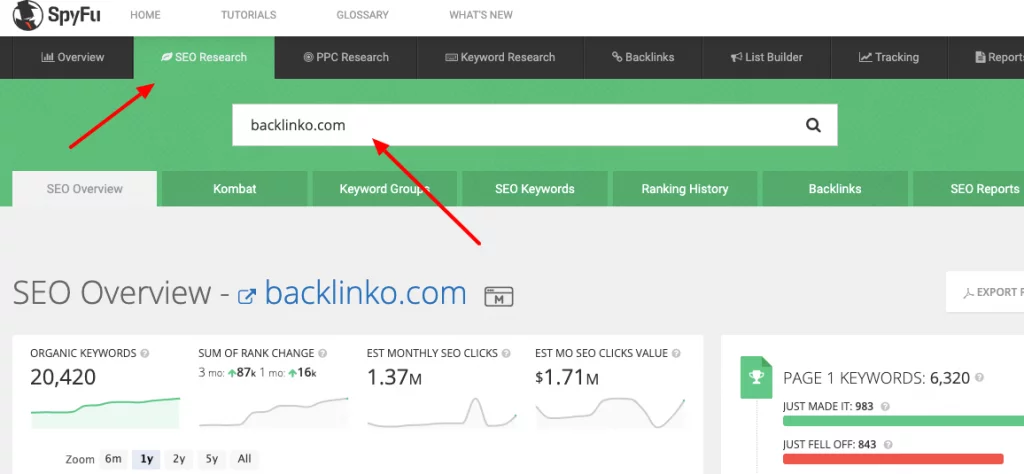Select the SEO Research main tab
Image resolution: width=1024 pixels, height=474 pixels.
click(204, 57)
